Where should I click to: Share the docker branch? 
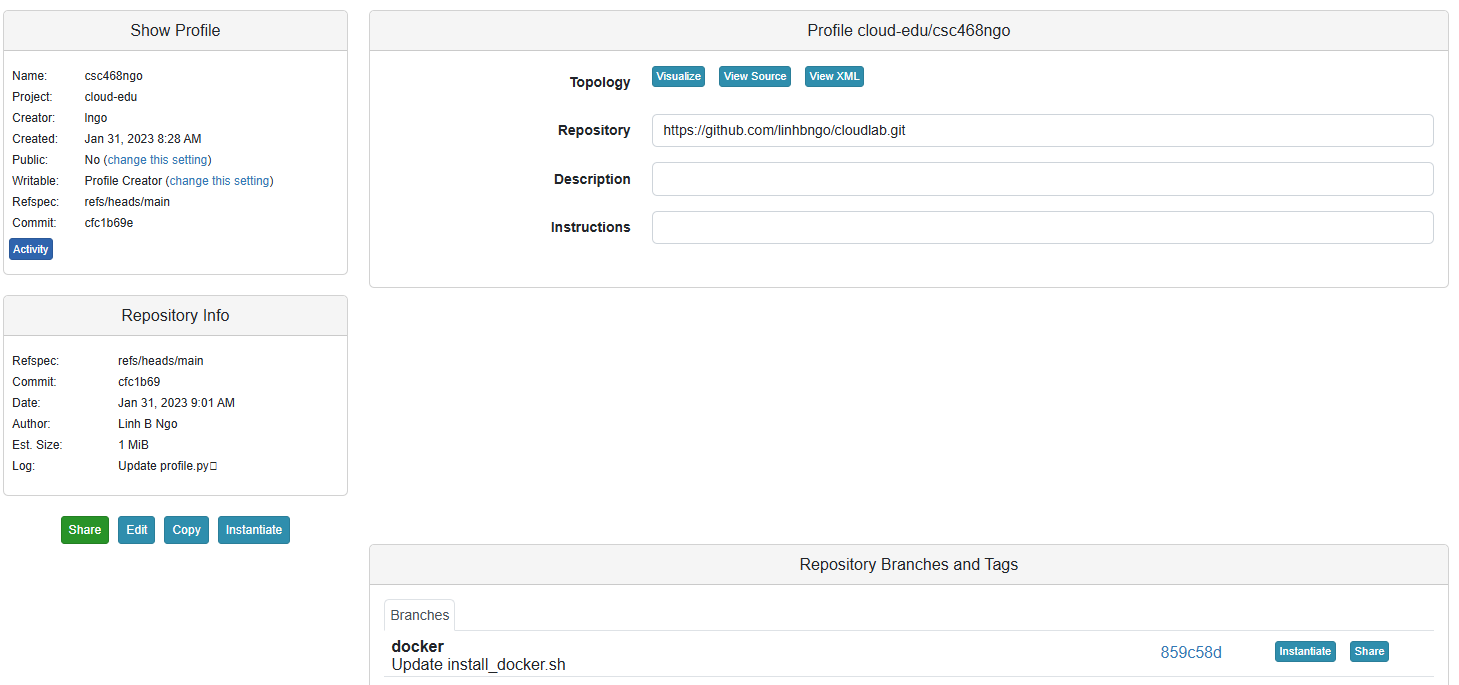pos(1368,651)
